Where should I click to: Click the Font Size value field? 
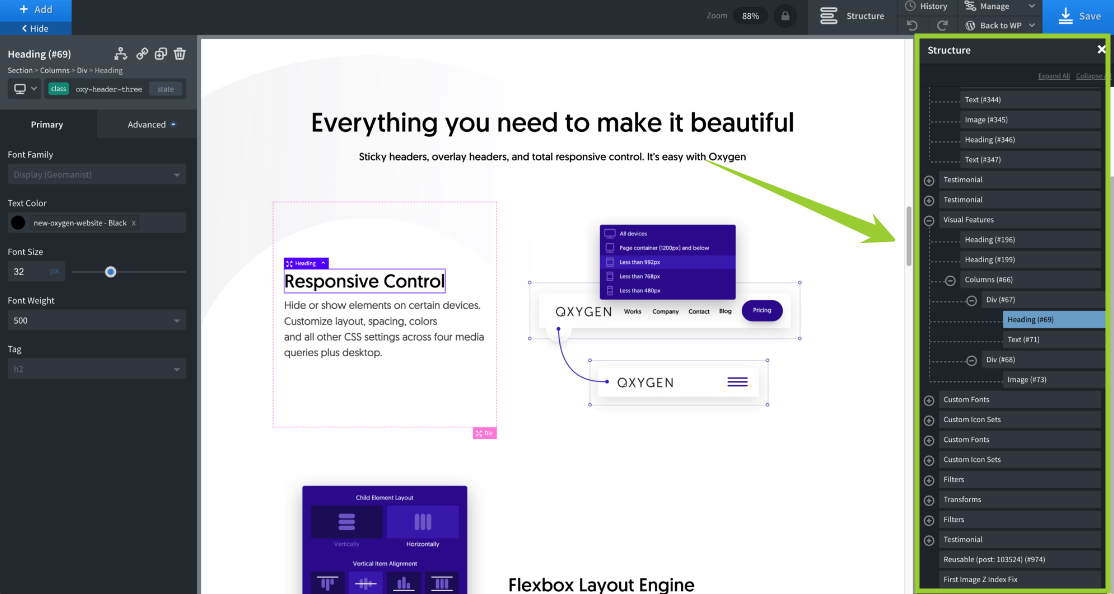tap(26, 271)
